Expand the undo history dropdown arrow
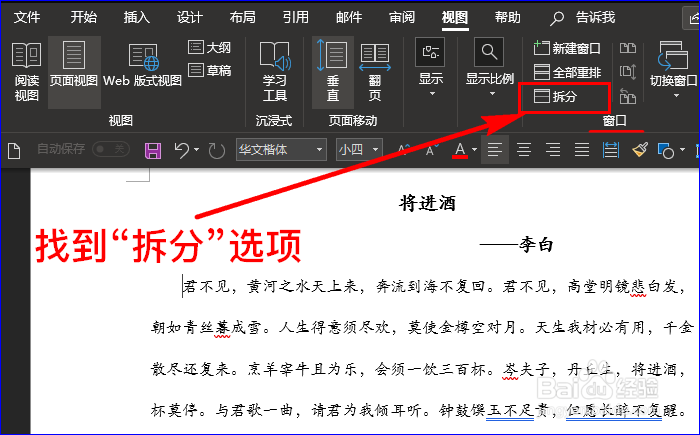Screen dimensions: 700x435 point(196,150)
